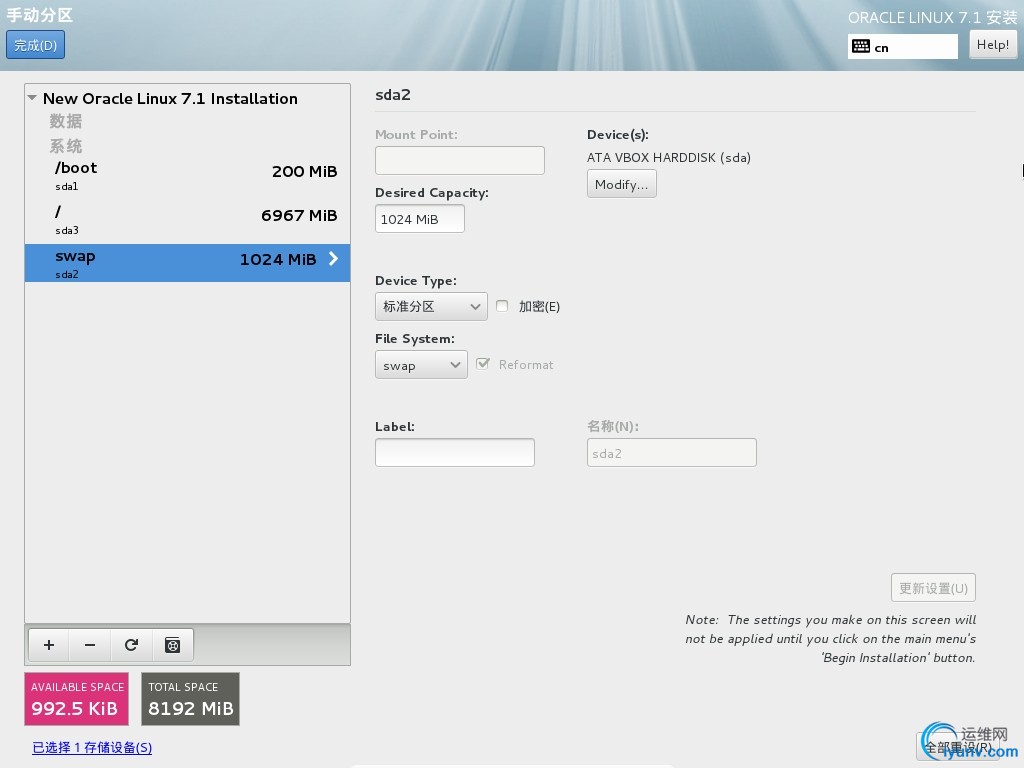Click the chevron arrow on swap row
The image size is (1024, 768).
tap(334, 259)
